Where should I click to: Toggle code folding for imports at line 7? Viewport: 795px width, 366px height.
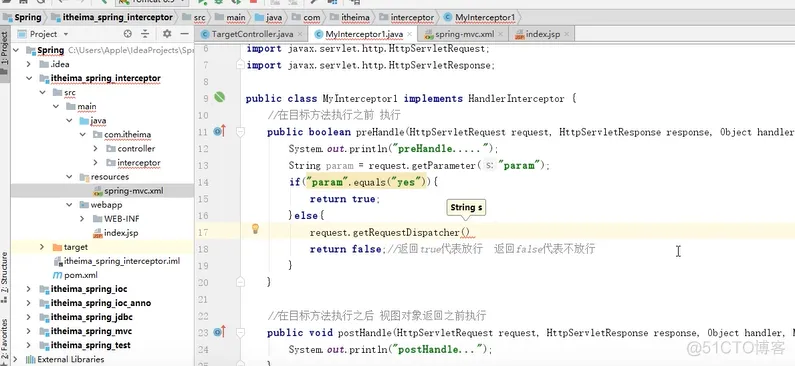[x=240, y=65]
